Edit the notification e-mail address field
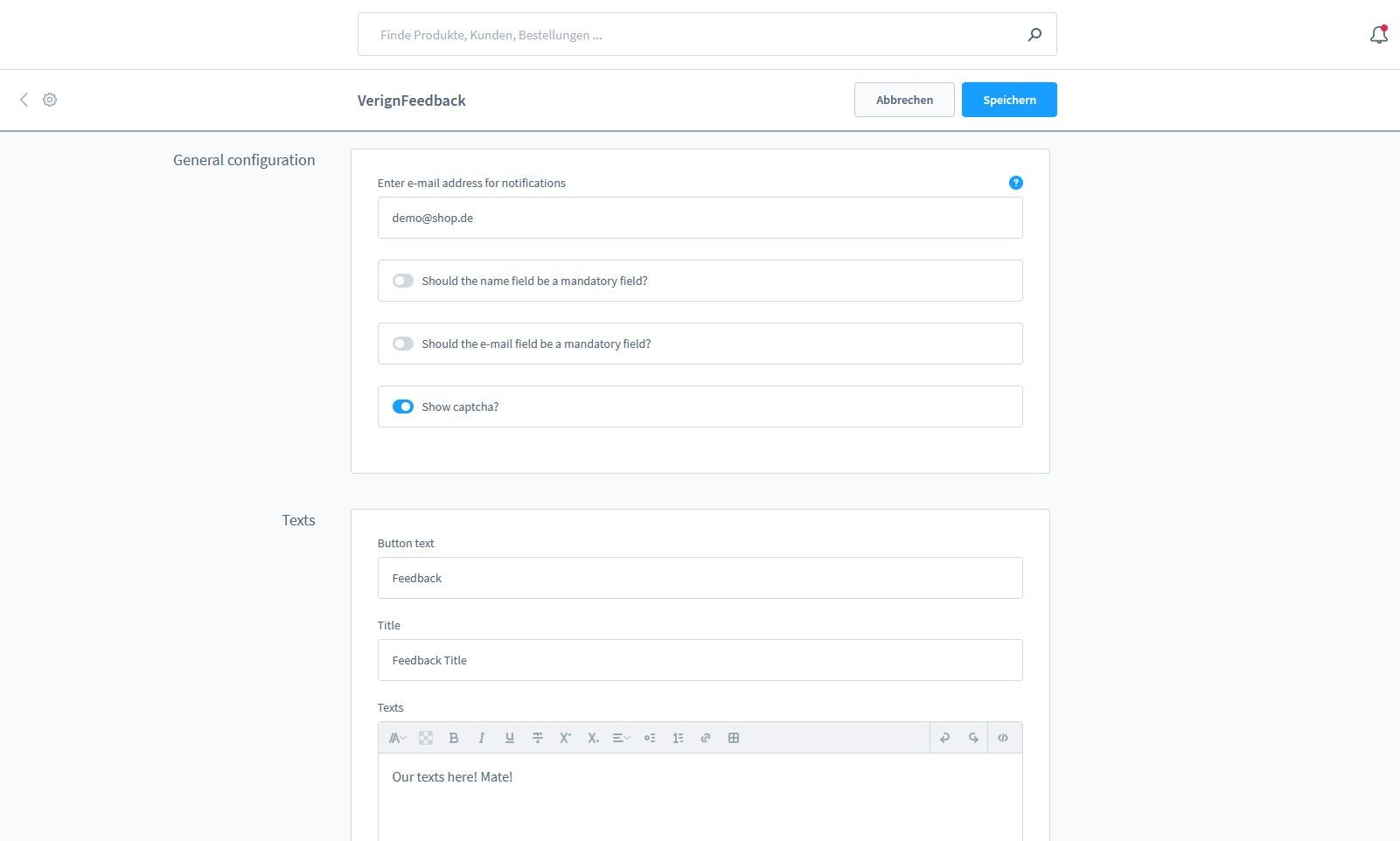Image resolution: width=1400 pixels, height=841 pixels. pos(700,218)
